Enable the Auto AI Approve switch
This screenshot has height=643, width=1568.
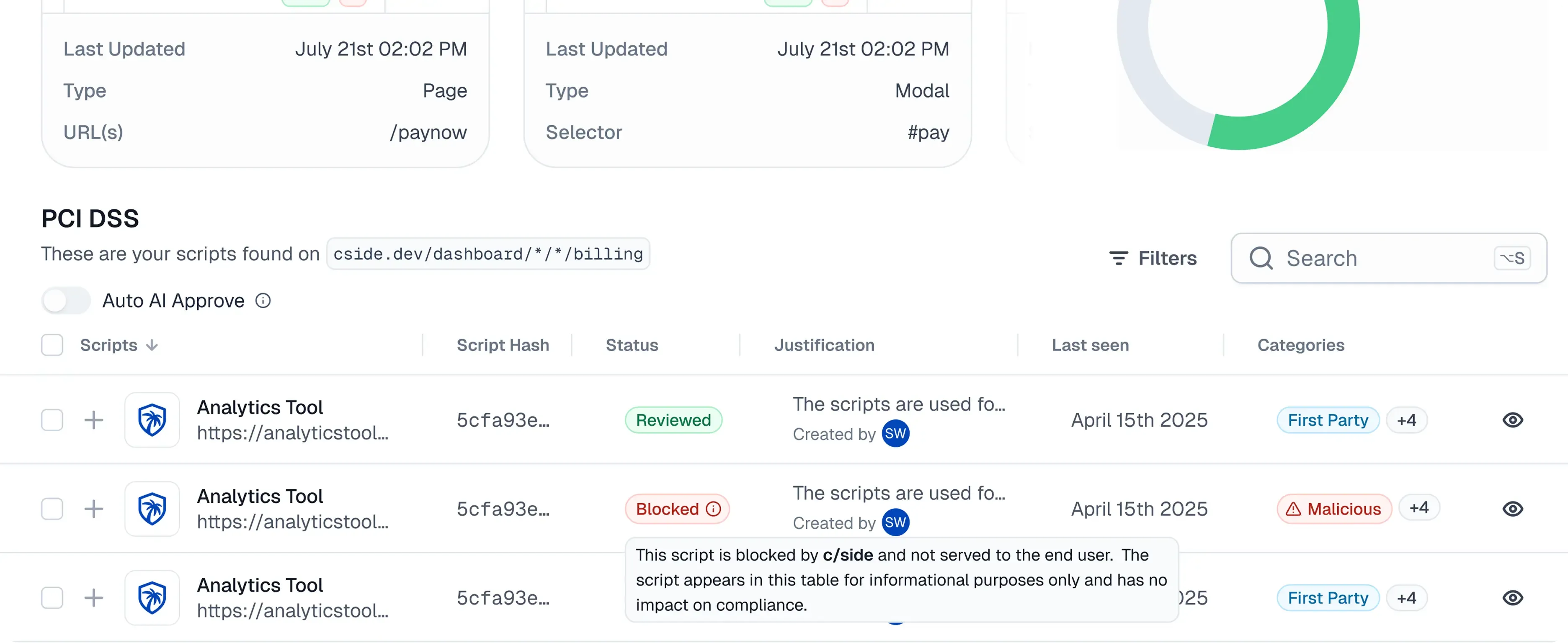(66, 301)
